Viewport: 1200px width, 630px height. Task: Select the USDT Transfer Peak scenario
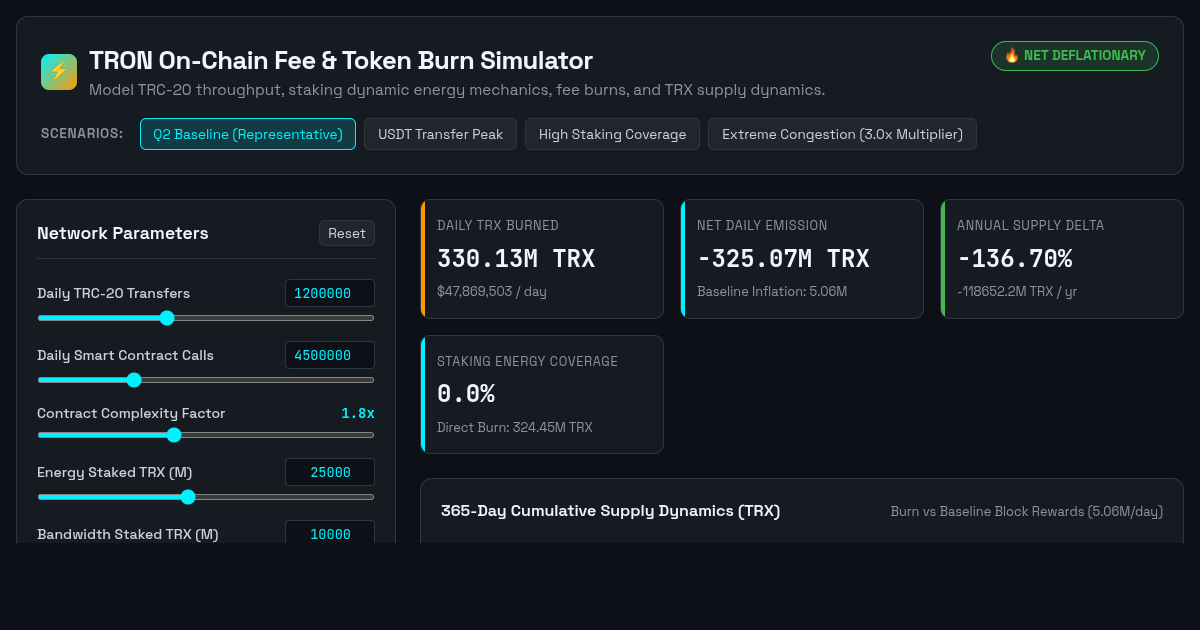(x=440, y=134)
